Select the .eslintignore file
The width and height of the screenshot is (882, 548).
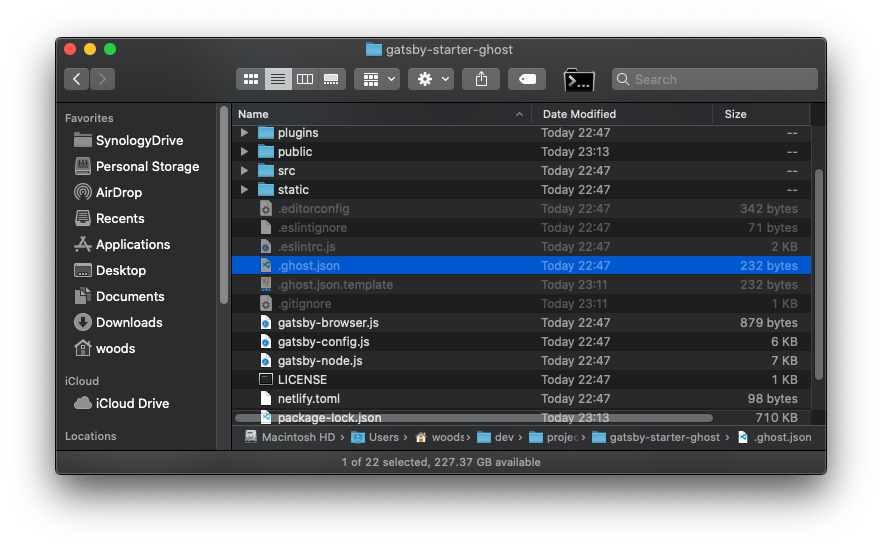(x=521, y=228)
